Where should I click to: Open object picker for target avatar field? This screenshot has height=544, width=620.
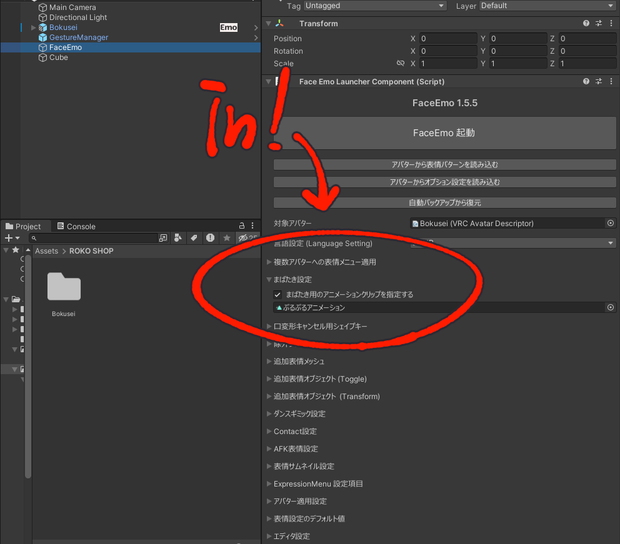point(611,223)
